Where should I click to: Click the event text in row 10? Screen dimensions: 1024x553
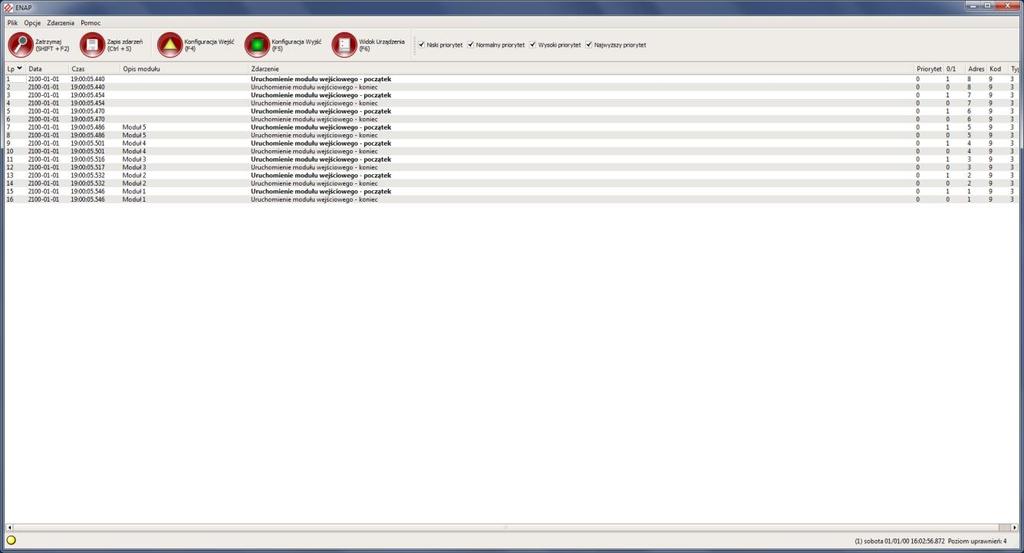pyautogui.click(x=314, y=151)
